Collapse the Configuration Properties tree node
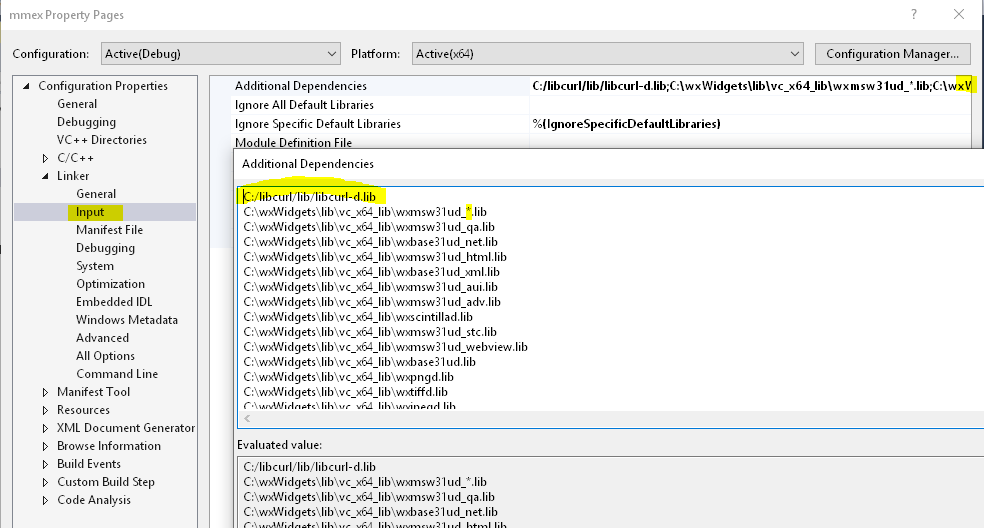Viewport: 984px width, 528px height. pos(26,86)
